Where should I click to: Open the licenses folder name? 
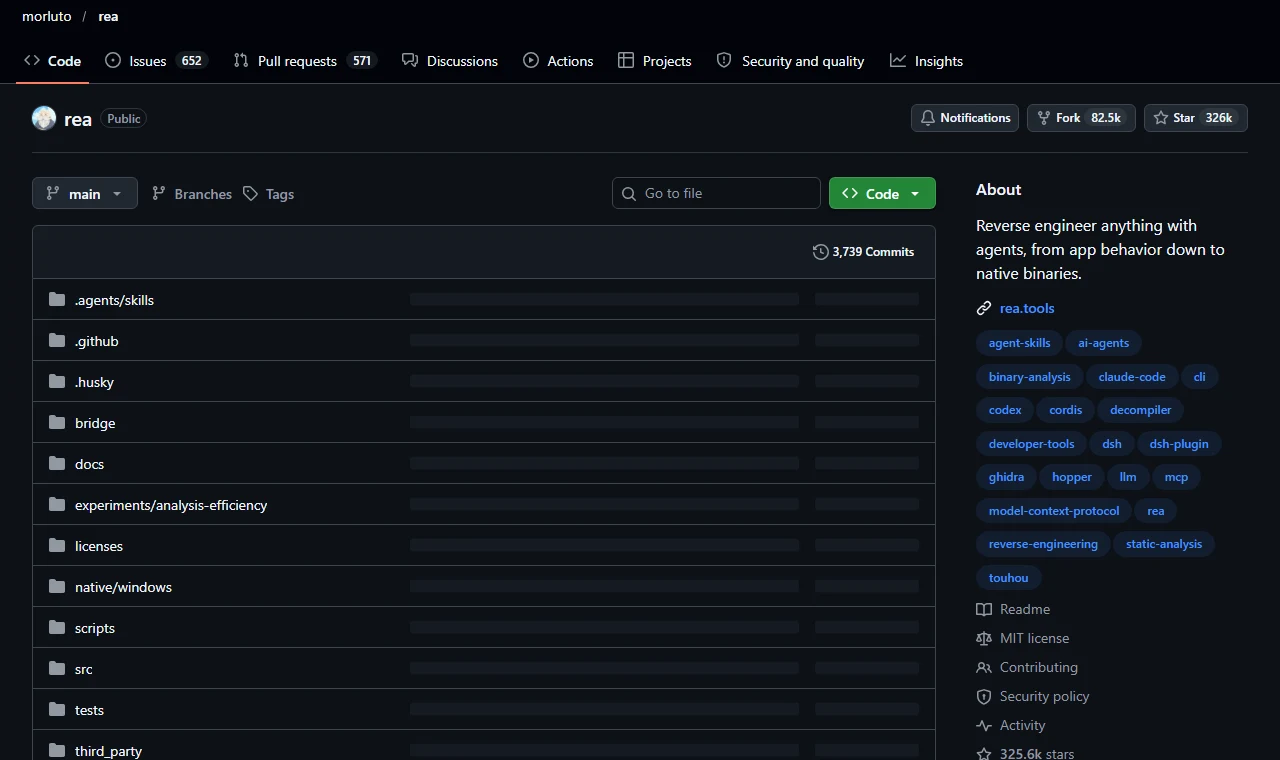pos(99,546)
